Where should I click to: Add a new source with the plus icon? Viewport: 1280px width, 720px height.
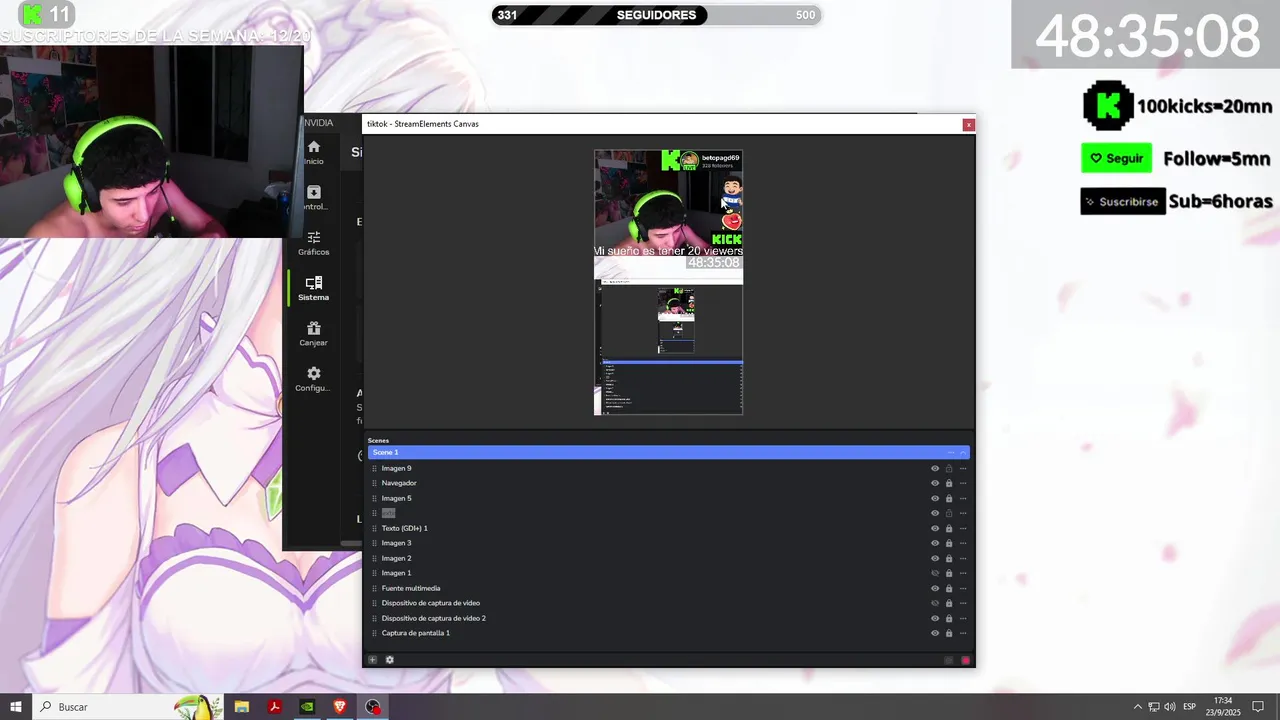[372, 660]
